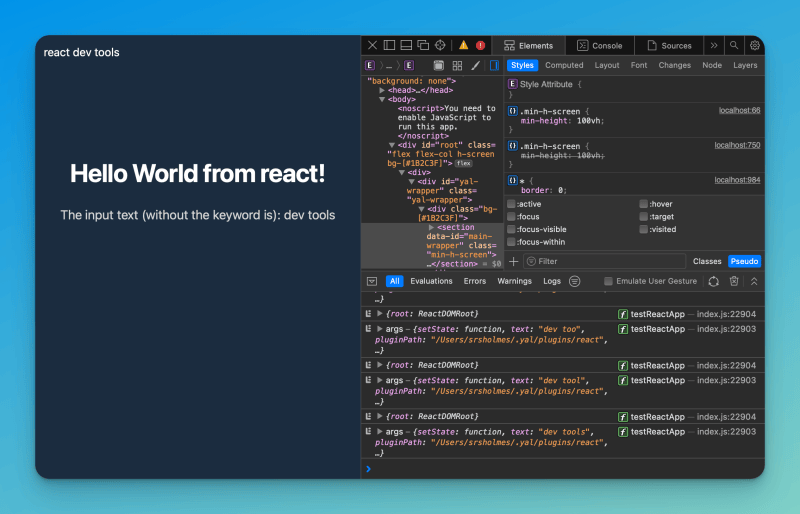Toggle the Classes button
This screenshot has height=514, width=800.
click(x=707, y=261)
